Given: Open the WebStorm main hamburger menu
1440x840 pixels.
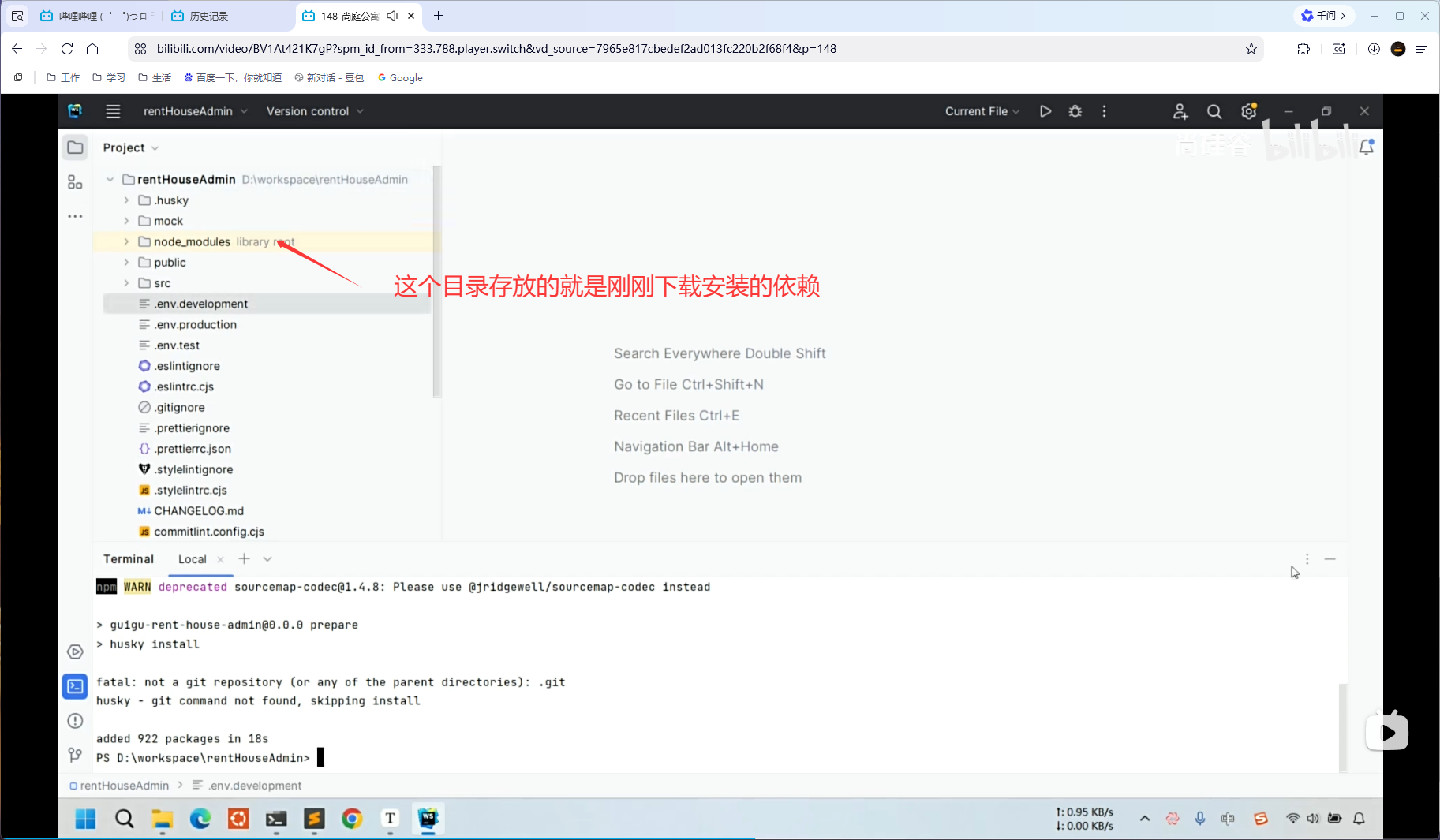Looking at the screenshot, I should (x=113, y=111).
